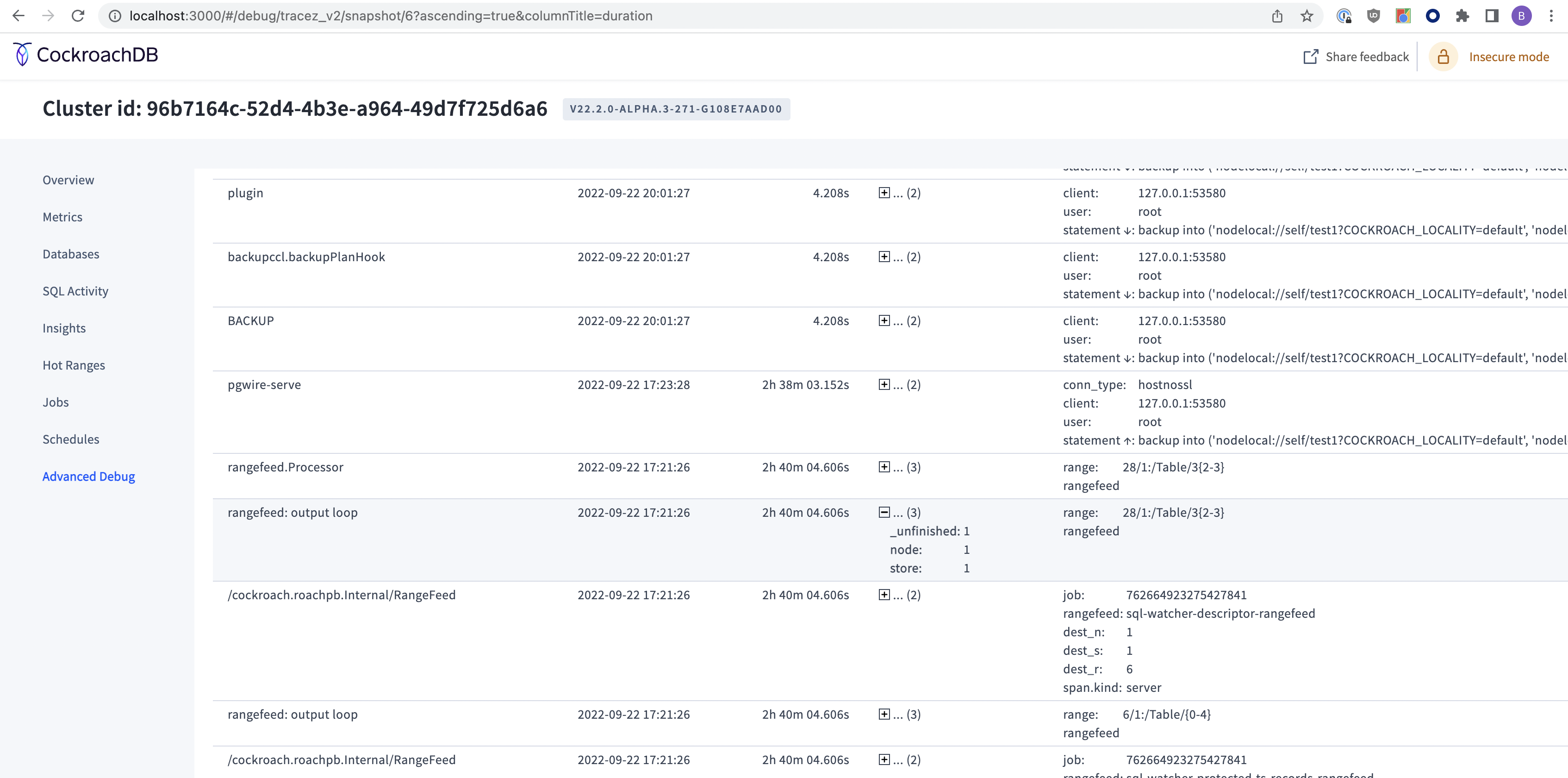The width and height of the screenshot is (1568, 778).
Task: Expand tags for pgwire-serve row
Action: tap(884, 384)
